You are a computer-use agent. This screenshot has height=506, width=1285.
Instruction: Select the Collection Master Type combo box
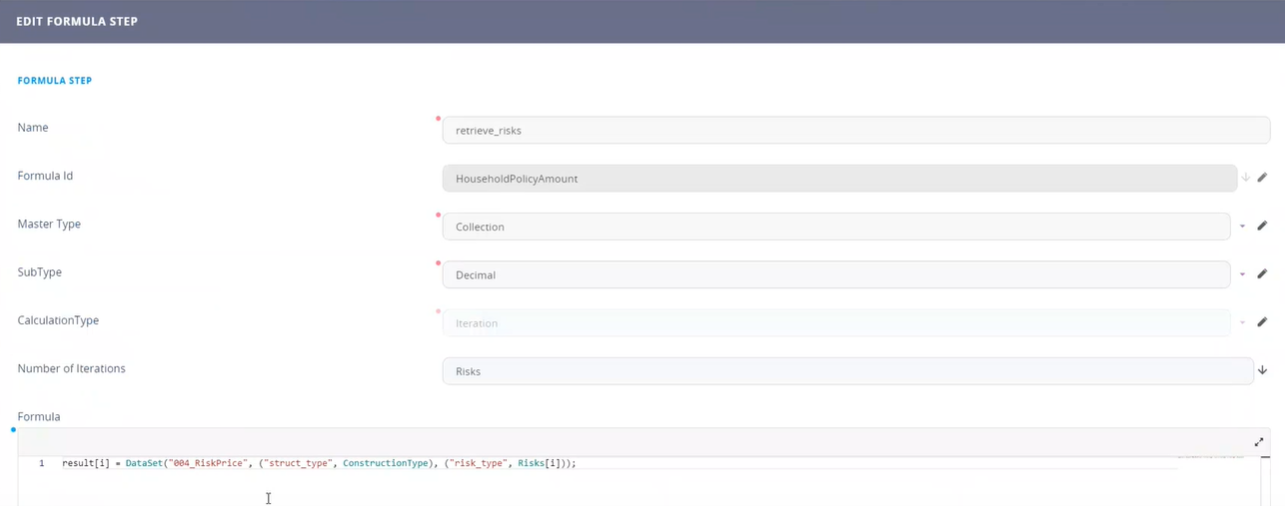pyautogui.click(x=835, y=226)
